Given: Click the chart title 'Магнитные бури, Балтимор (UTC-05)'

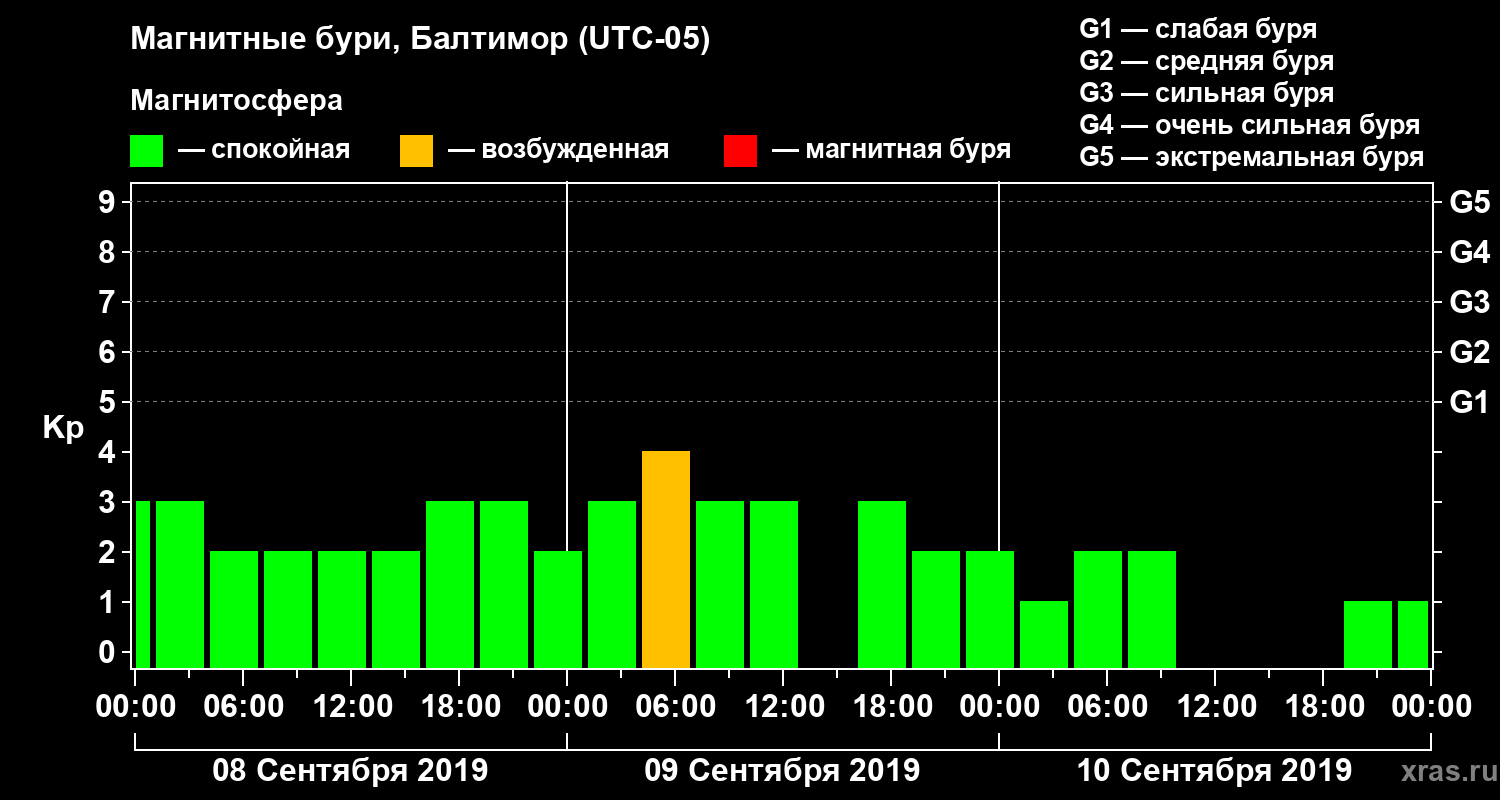Looking at the screenshot, I should 420,40.
